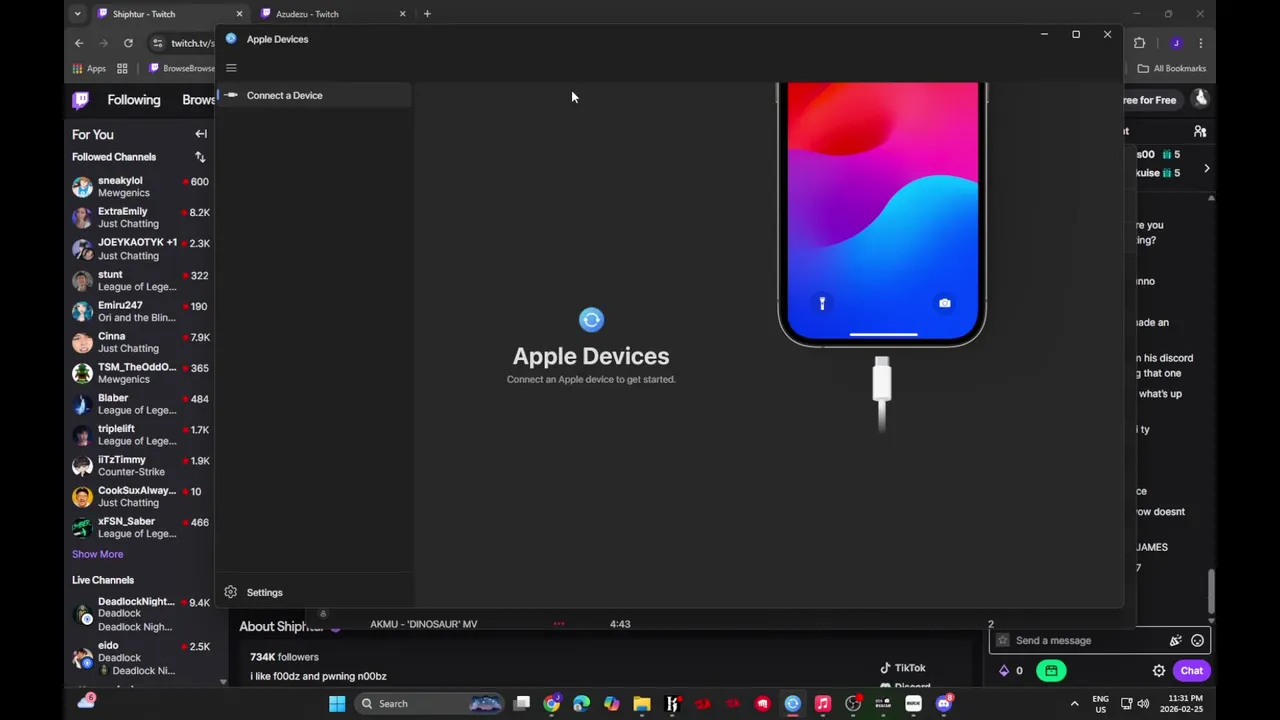The height and width of the screenshot is (720, 1280).
Task: Click the Twitch logo home icon
Action: [81, 100]
